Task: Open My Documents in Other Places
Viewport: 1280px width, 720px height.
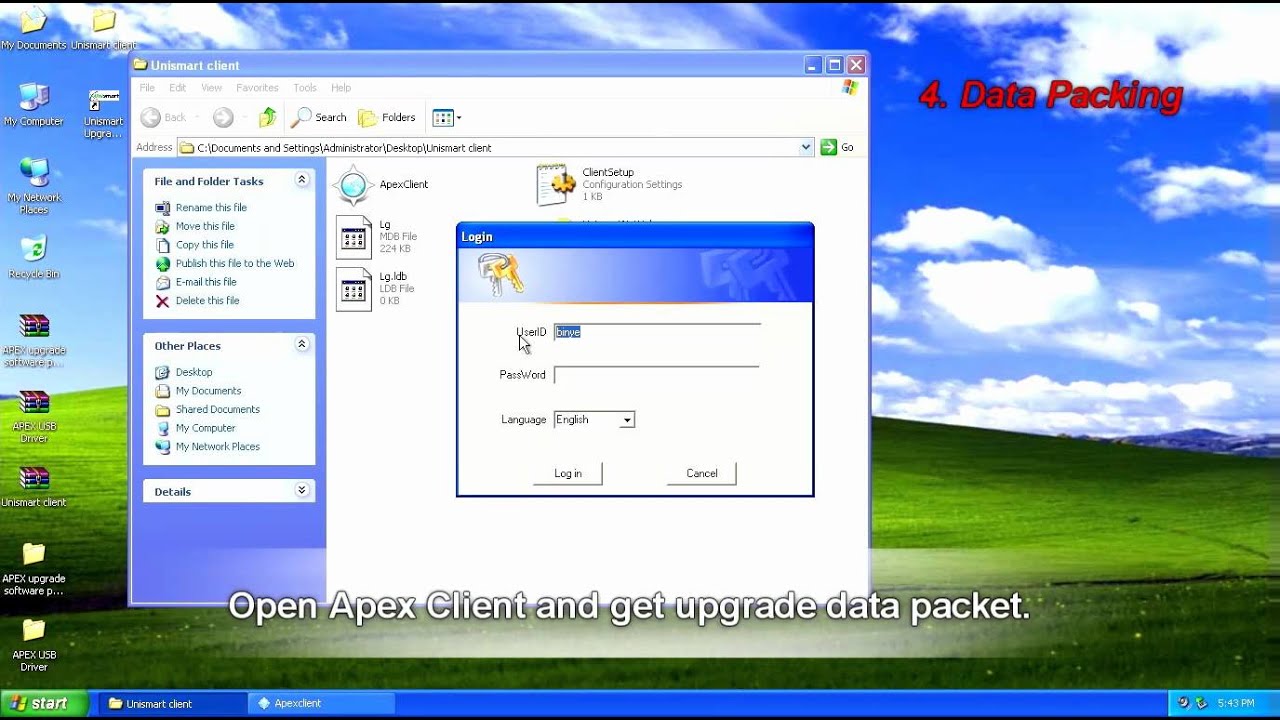Action: (x=208, y=391)
